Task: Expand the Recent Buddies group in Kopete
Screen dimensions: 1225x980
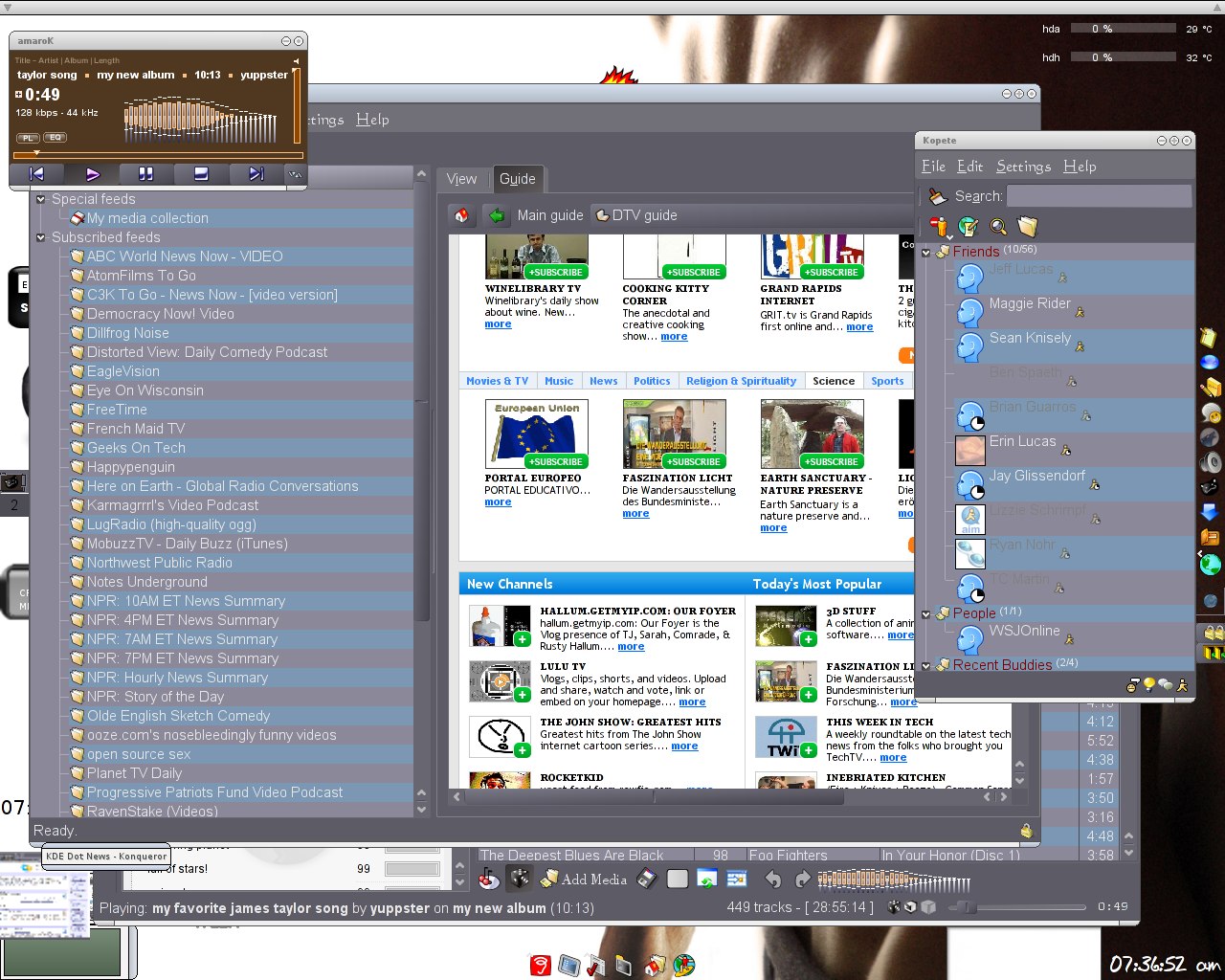Action: (926, 666)
